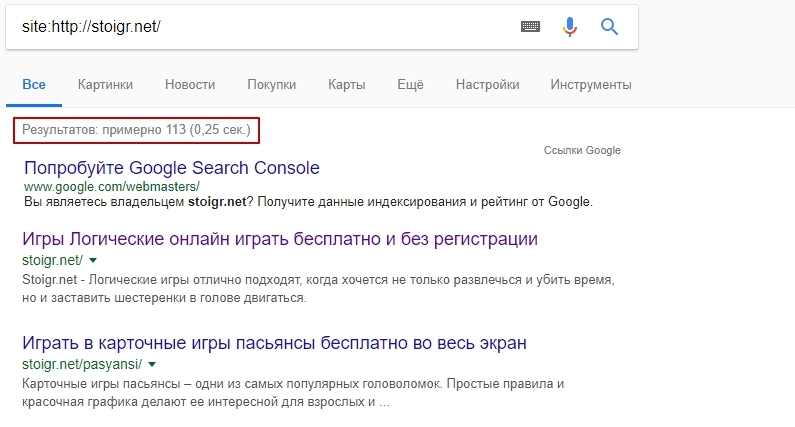The image size is (795, 427).
Task: Click the green stoigr.net/ URL text
Action: point(53,261)
